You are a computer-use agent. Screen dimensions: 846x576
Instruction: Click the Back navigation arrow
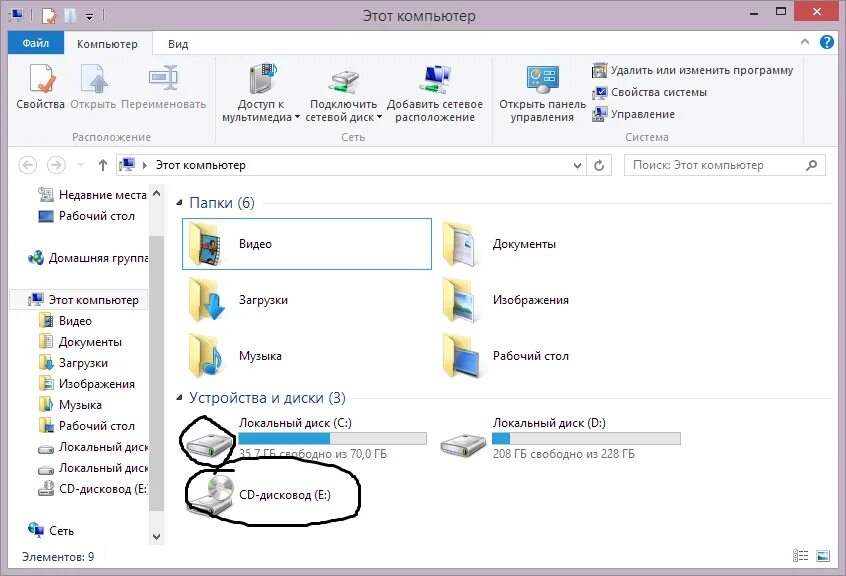tap(28, 165)
